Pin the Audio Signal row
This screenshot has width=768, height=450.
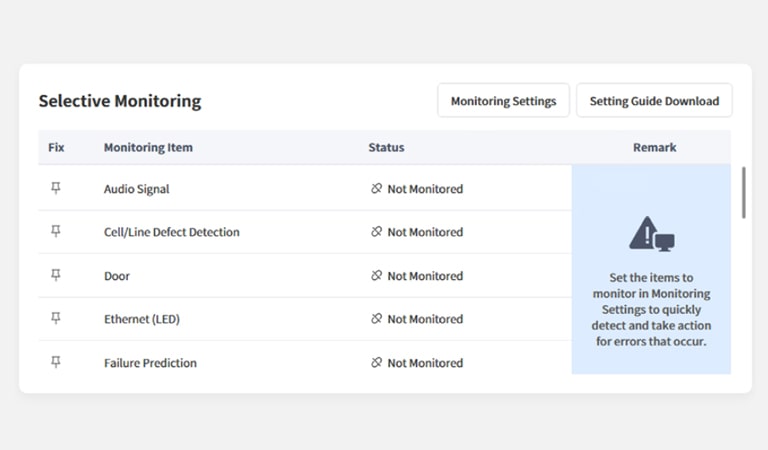[56, 188]
